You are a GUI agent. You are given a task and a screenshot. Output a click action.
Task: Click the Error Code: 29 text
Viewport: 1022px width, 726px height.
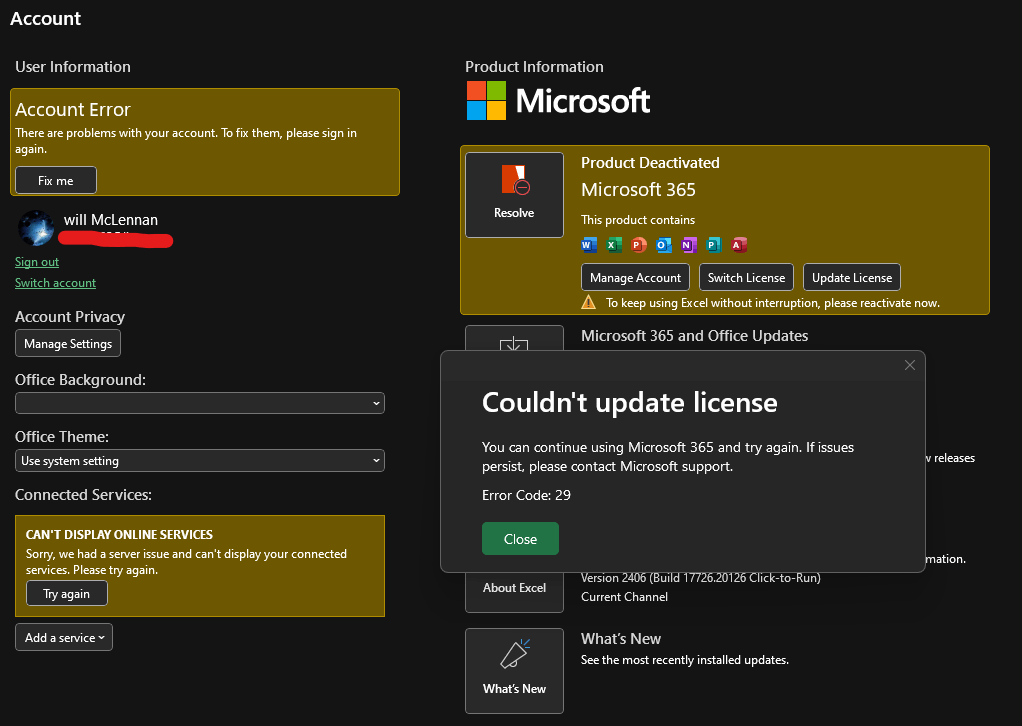click(x=527, y=495)
